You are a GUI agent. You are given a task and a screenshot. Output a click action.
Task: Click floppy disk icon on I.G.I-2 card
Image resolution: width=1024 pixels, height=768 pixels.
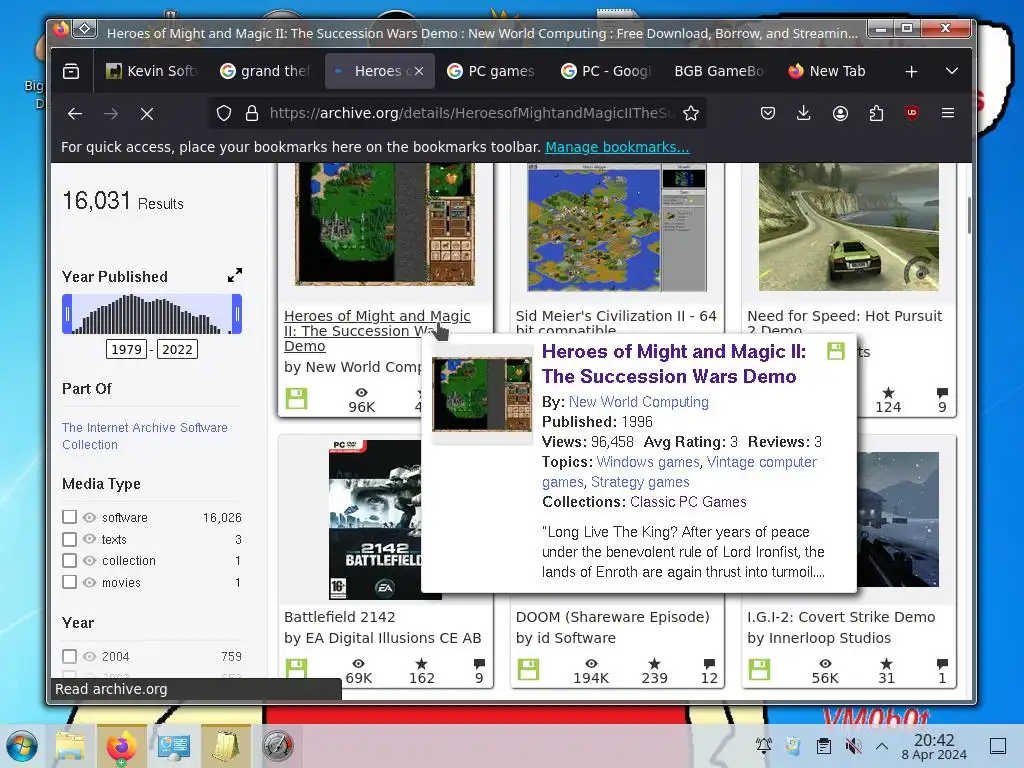click(x=760, y=669)
